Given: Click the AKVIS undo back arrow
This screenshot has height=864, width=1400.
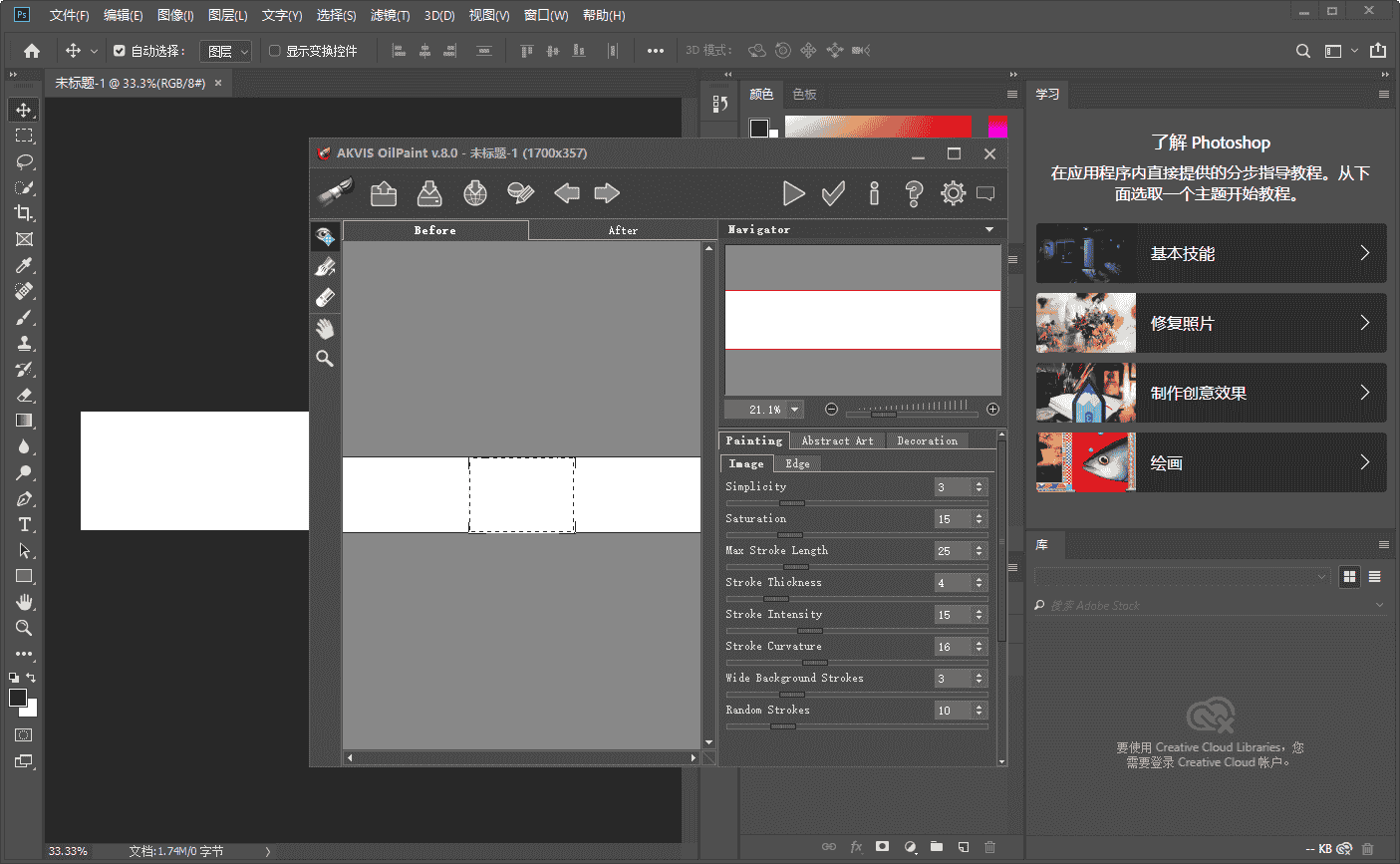Looking at the screenshot, I should (567, 193).
